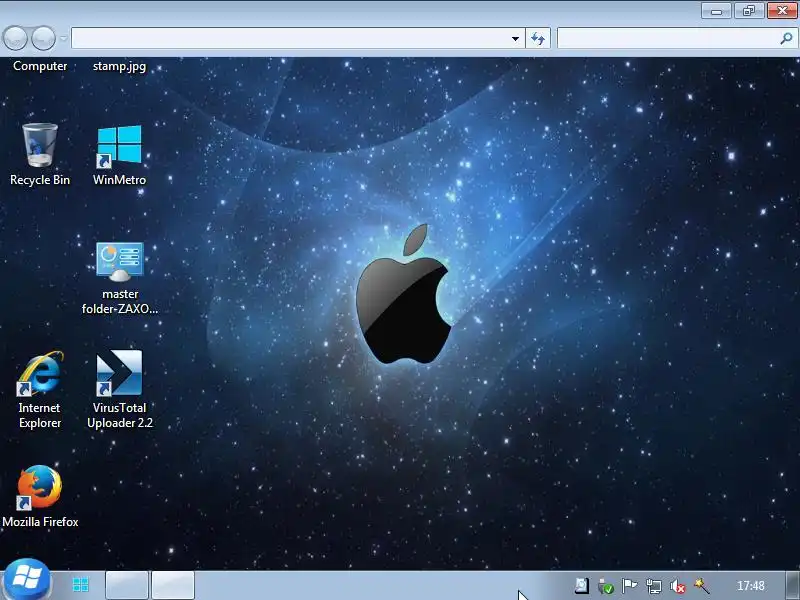Viewport: 800px width, 600px height.
Task: Minimize the window
Action: click(716, 11)
